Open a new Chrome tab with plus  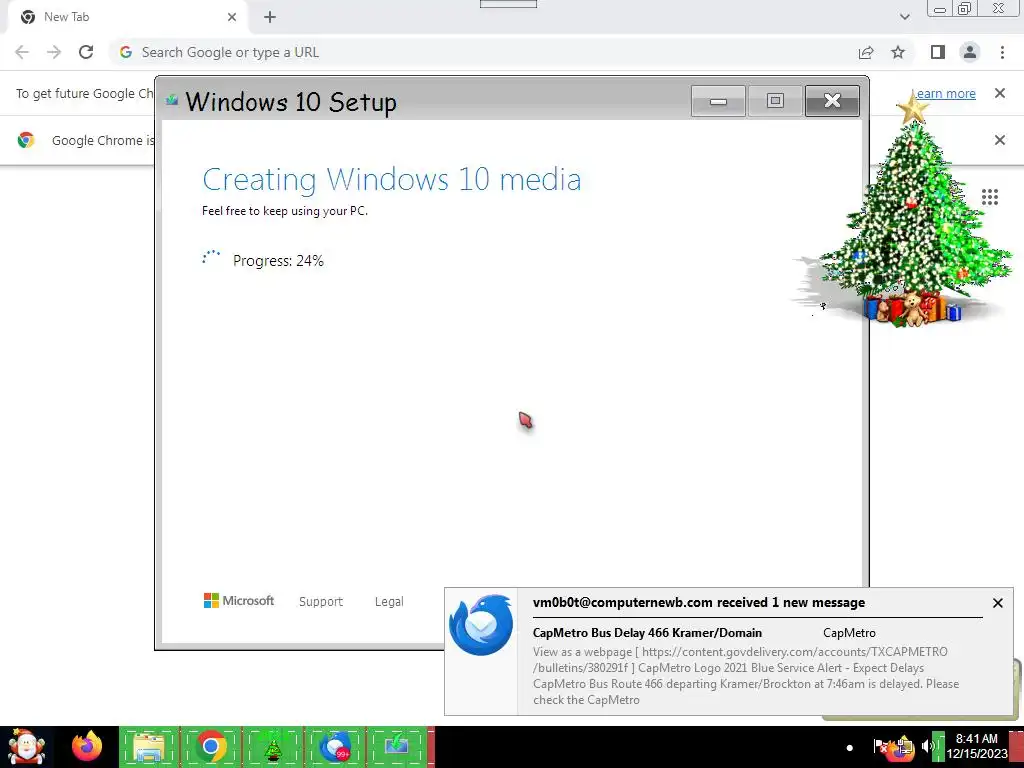270,17
